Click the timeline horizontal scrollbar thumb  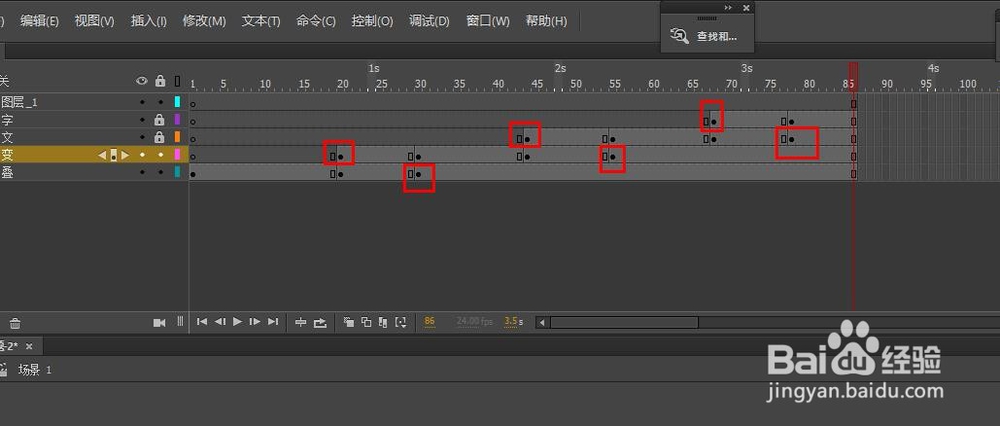624,323
